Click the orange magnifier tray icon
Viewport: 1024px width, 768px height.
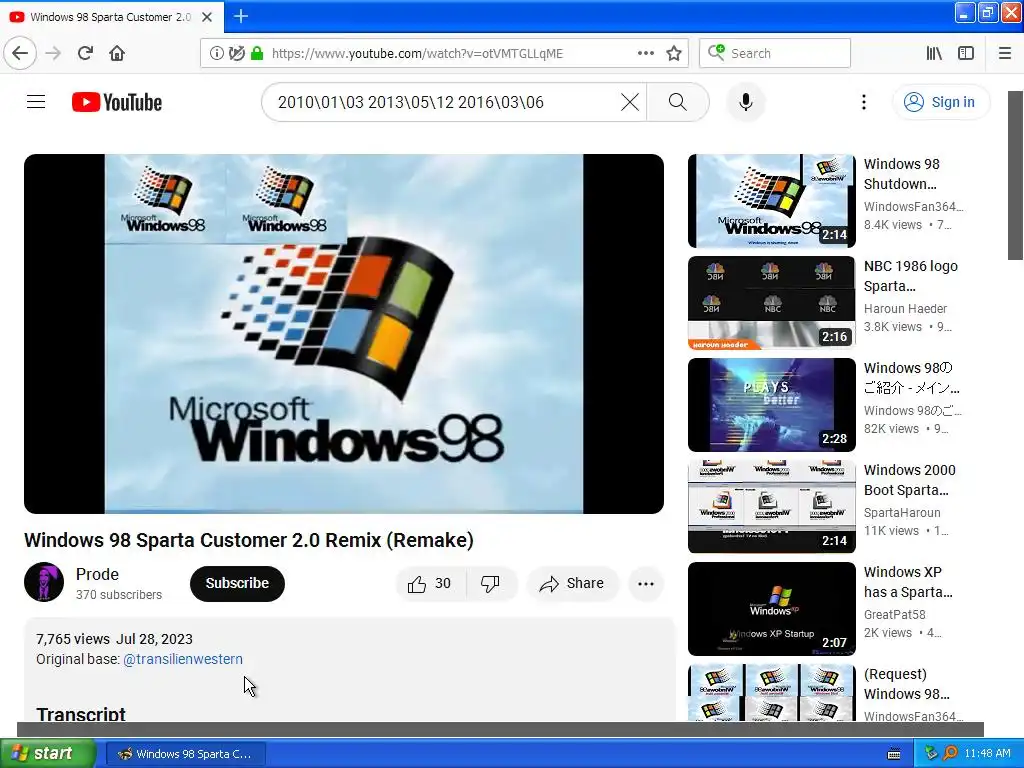click(950, 754)
